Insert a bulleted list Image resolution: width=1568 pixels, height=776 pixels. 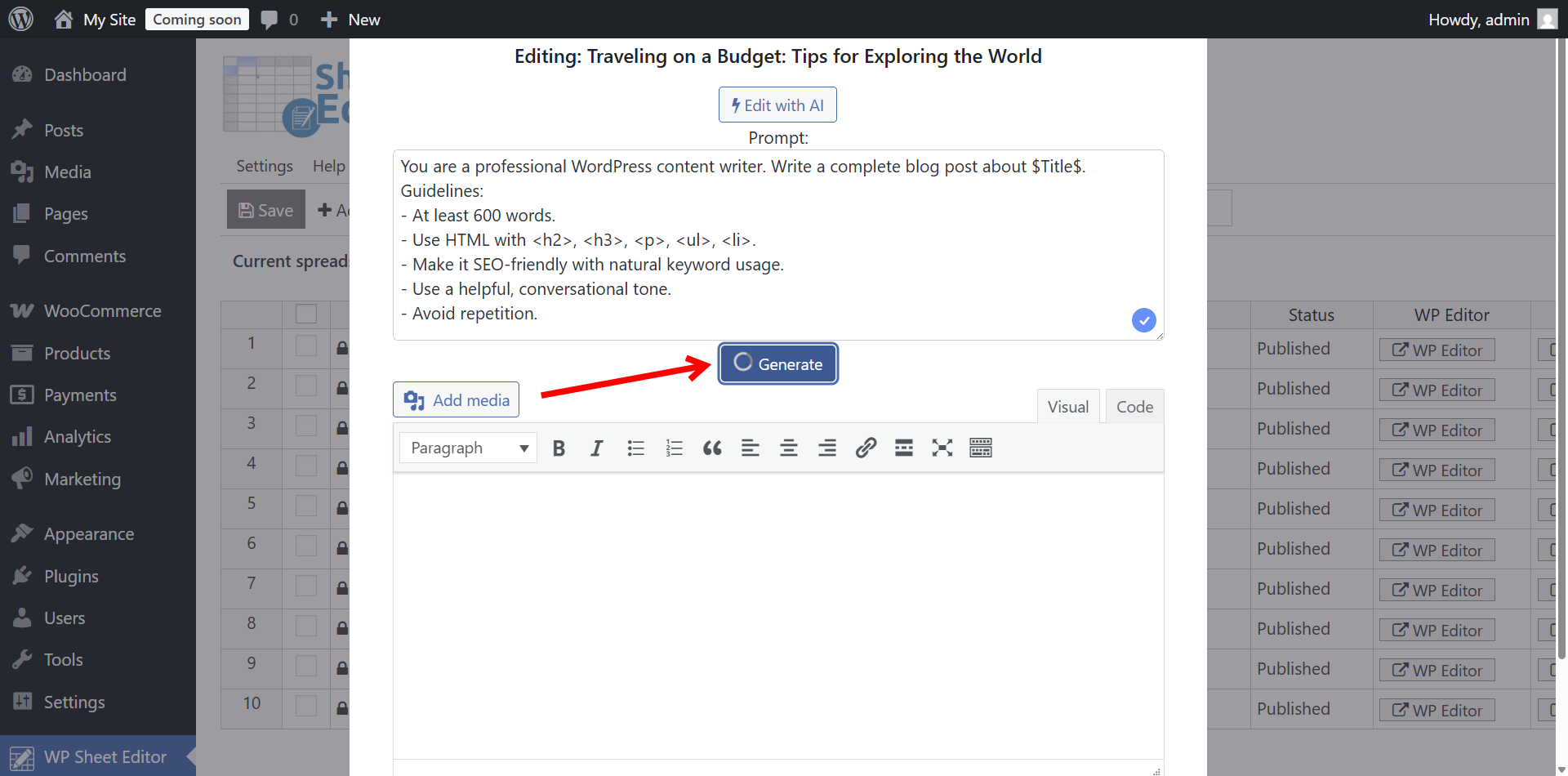pyautogui.click(x=635, y=448)
